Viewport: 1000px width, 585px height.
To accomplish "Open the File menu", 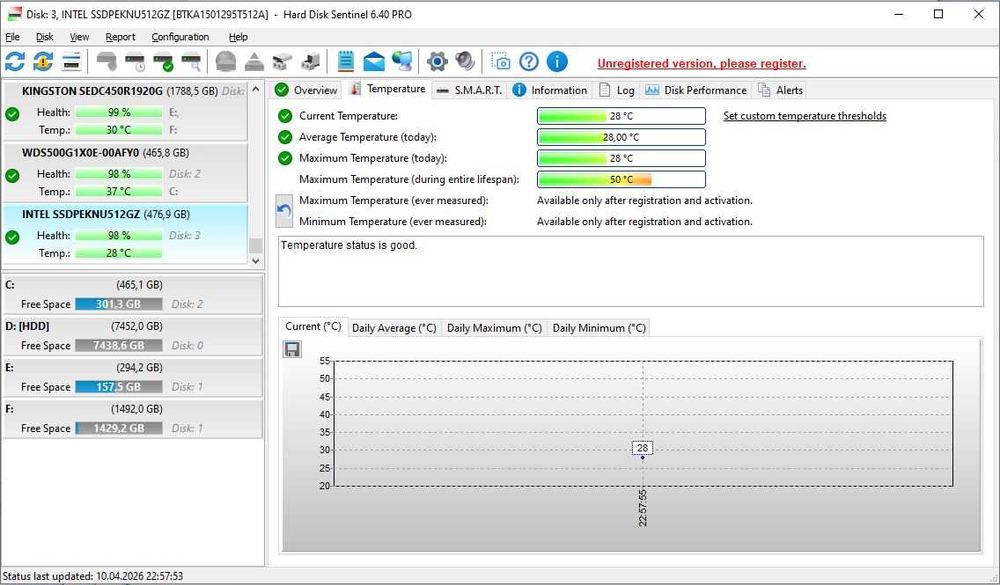I will coord(12,37).
